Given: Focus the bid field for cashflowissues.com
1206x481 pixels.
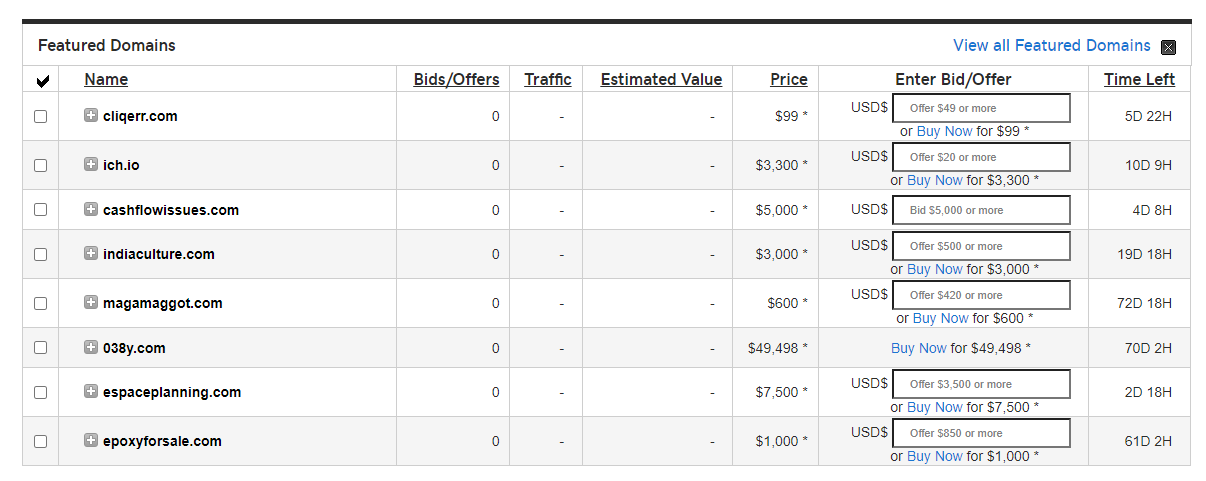Looking at the screenshot, I should click(980, 210).
